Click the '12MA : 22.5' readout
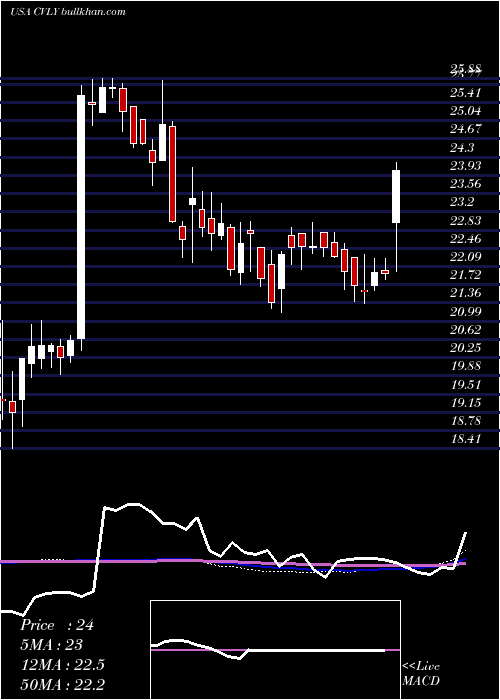The height and width of the screenshot is (700, 500). coord(62,665)
